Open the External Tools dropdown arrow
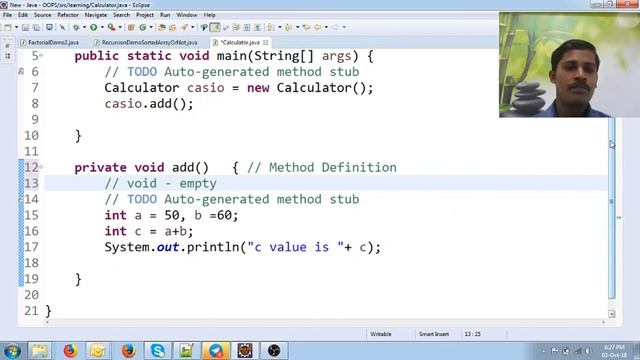640x360 pixels. tap(120, 27)
